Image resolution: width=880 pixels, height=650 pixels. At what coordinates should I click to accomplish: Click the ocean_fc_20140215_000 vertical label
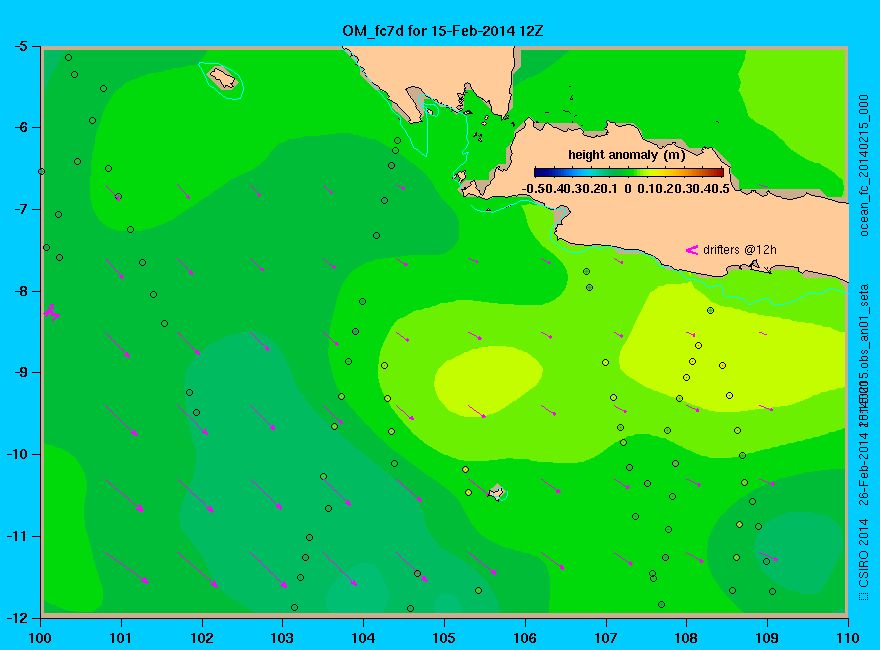864,166
